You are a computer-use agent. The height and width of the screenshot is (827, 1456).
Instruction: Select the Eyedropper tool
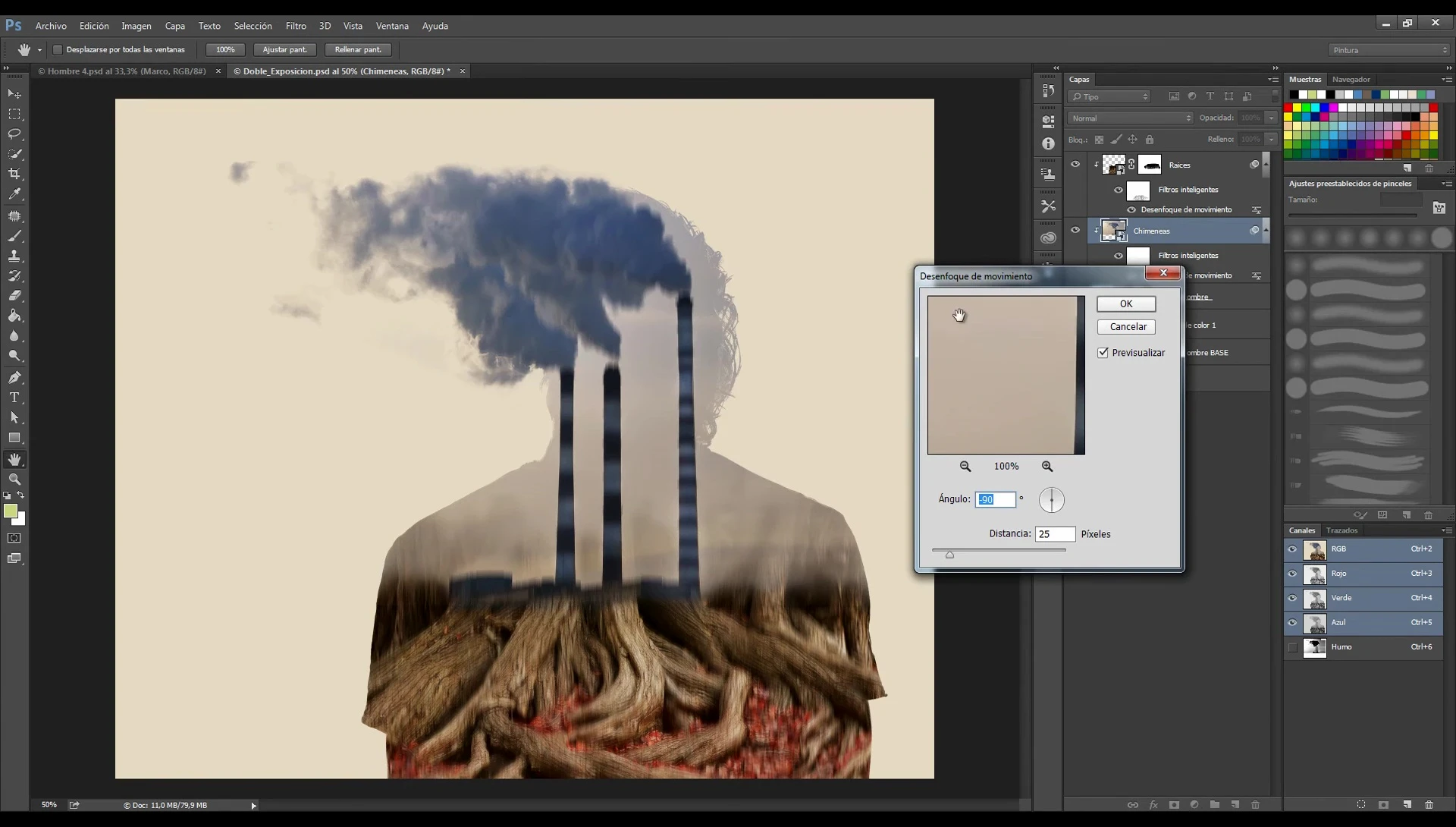coord(14,194)
